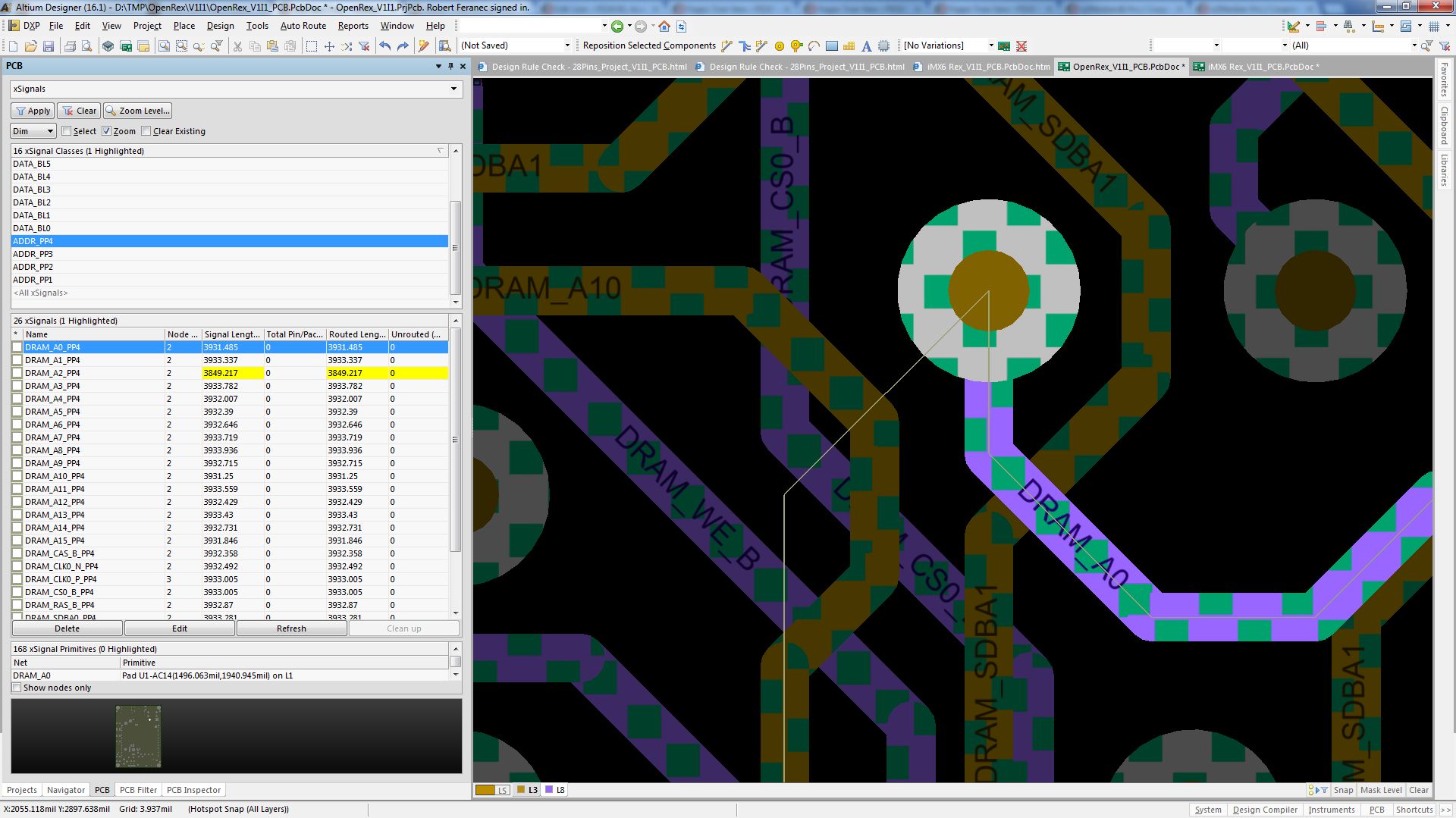Uncheck the Zoom checkbox

click(x=107, y=131)
